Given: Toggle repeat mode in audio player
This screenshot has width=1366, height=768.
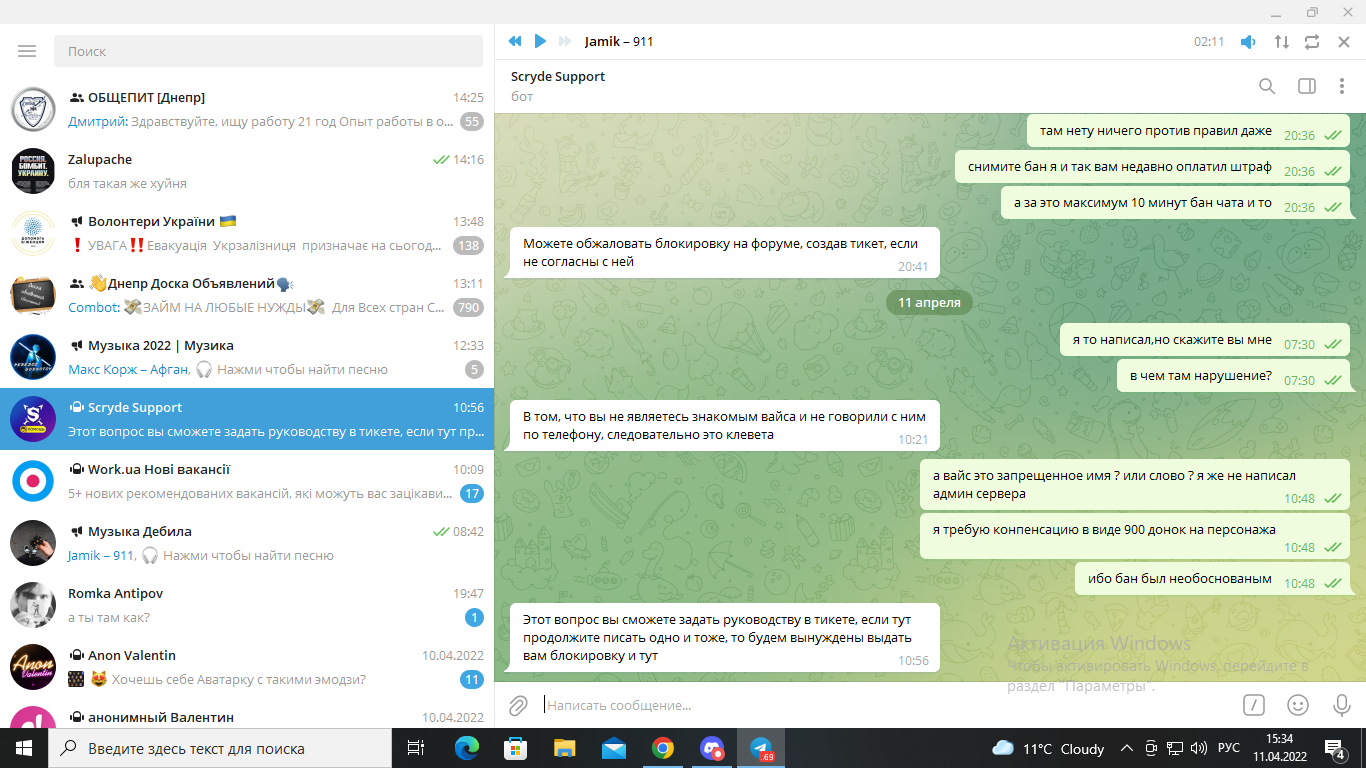Looking at the screenshot, I should (x=1312, y=42).
